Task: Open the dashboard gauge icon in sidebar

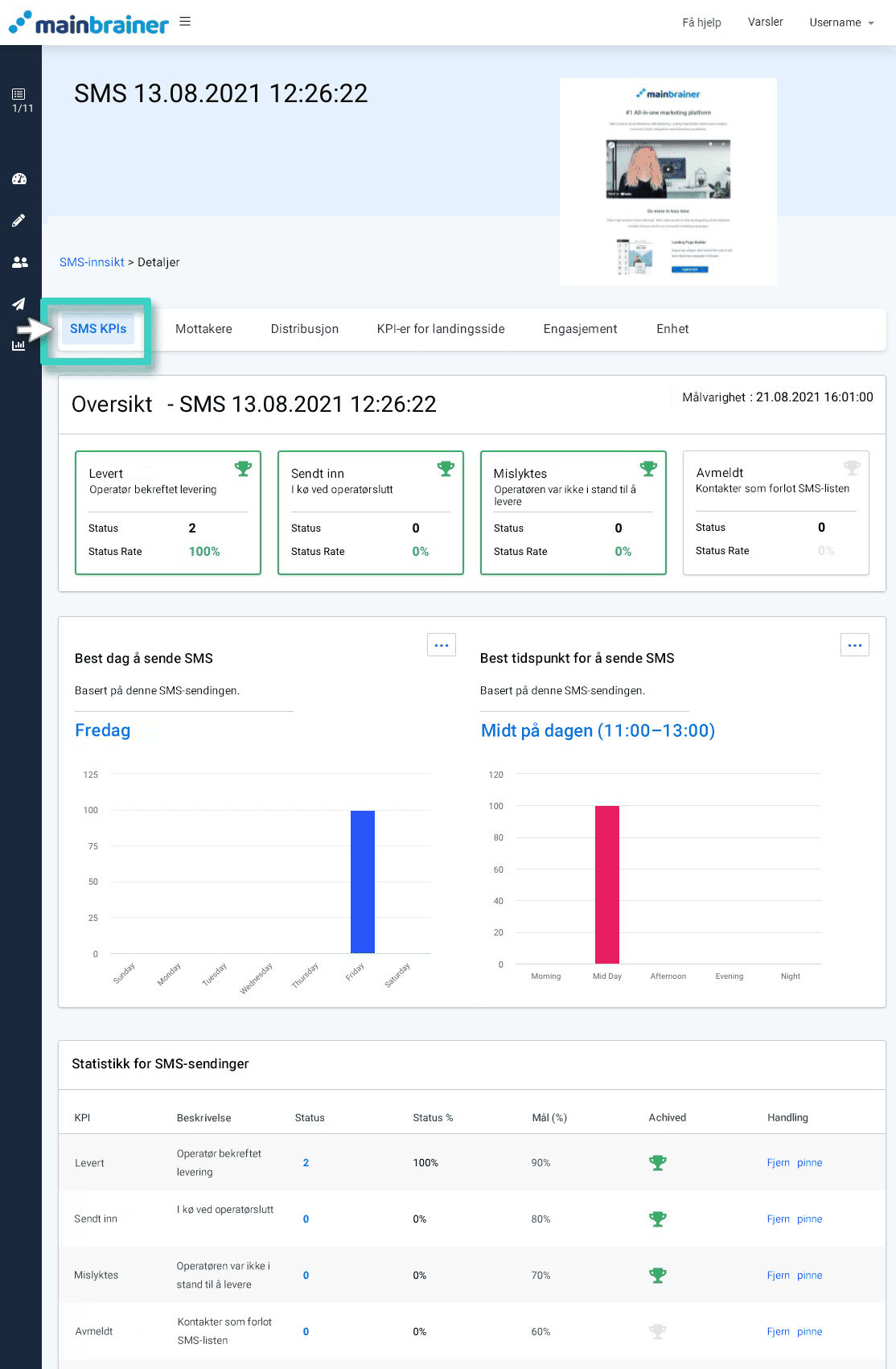Action: (x=19, y=179)
